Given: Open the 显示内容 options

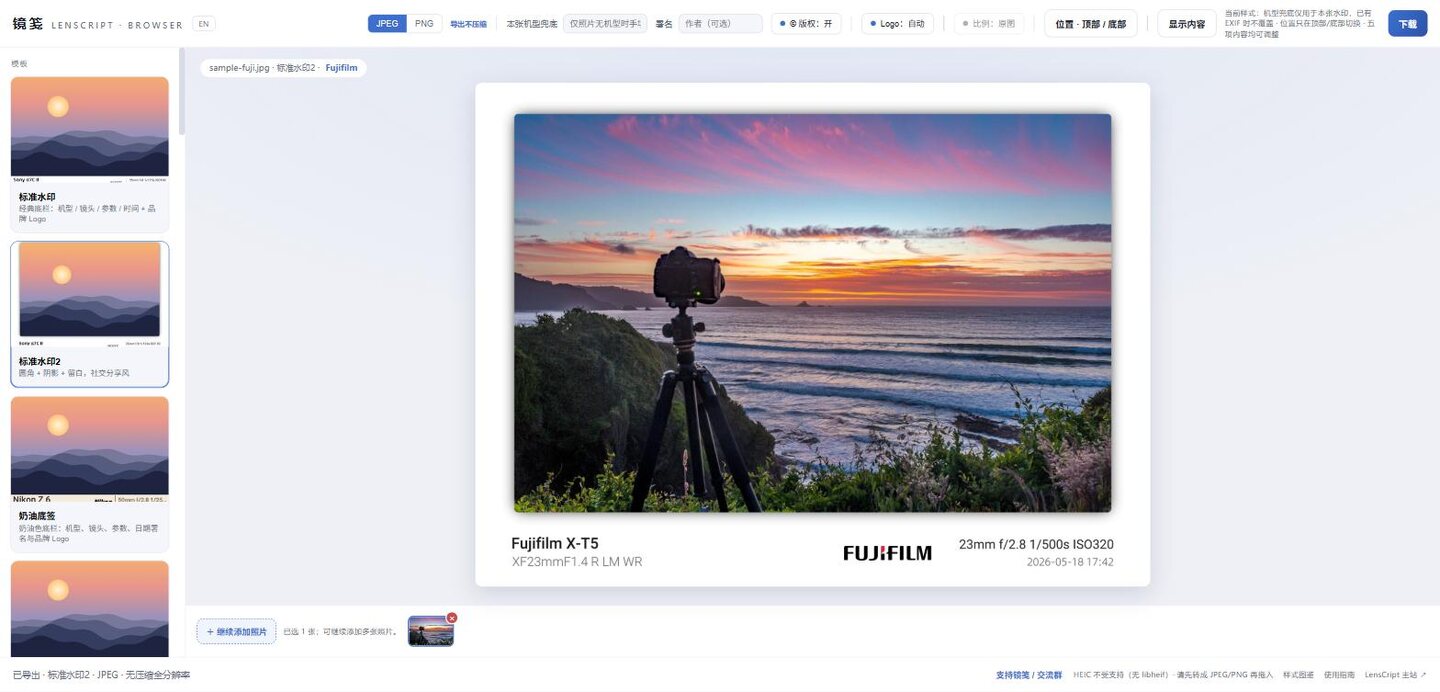Looking at the screenshot, I should [x=1187, y=24].
